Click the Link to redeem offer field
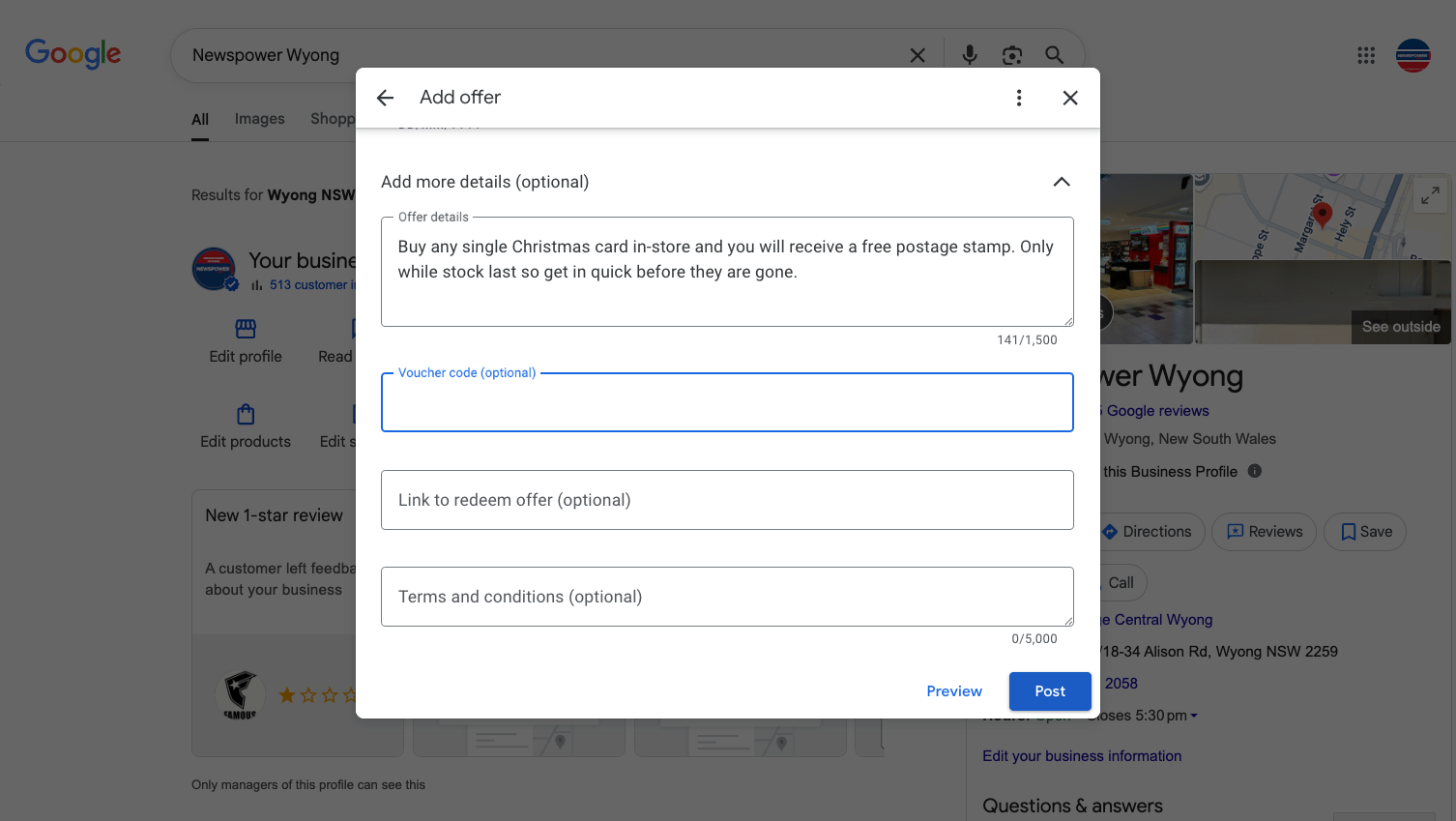This screenshot has height=821, width=1456. coord(727,500)
